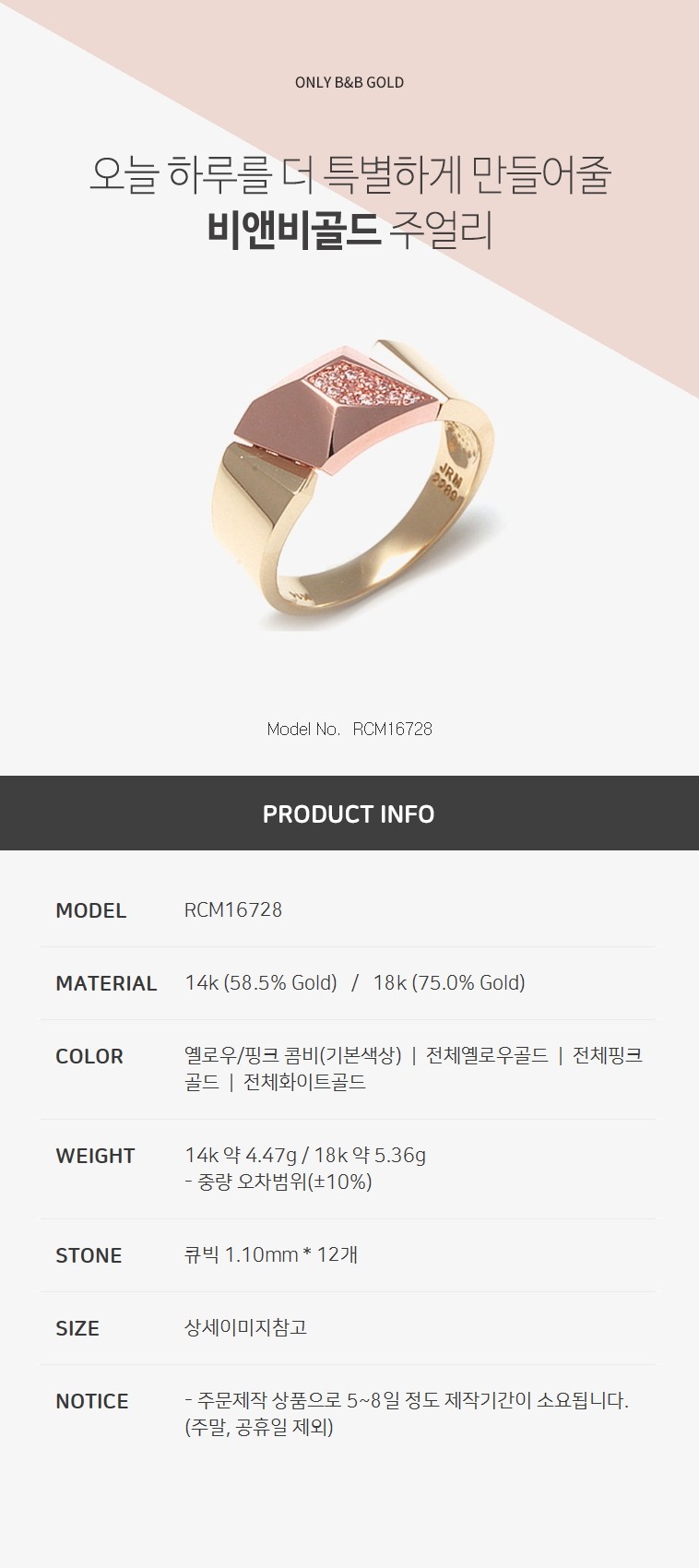Screen dimensions: 699x1568
Task: Select the RCM16728 model value in table
Action: [x=233, y=909]
